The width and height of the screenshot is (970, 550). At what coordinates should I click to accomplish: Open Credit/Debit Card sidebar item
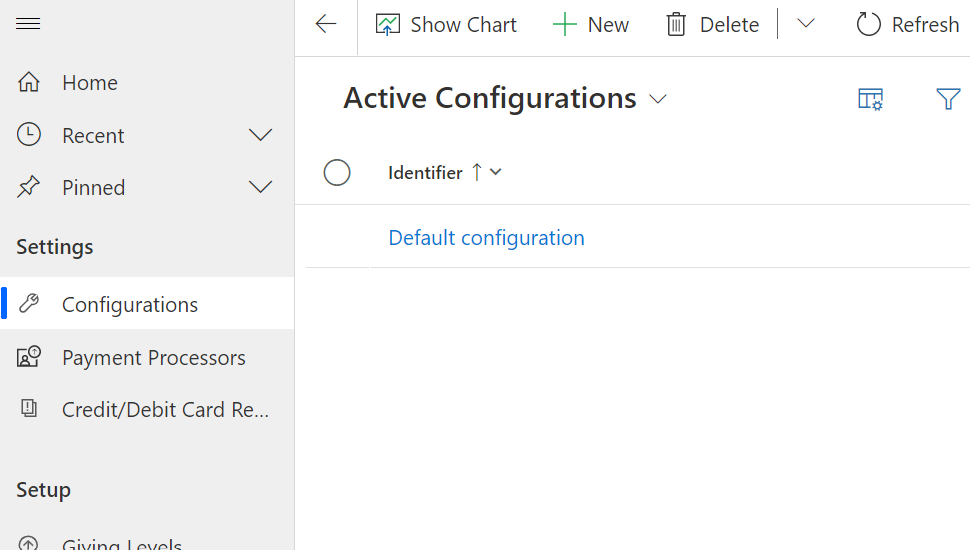(165, 410)
